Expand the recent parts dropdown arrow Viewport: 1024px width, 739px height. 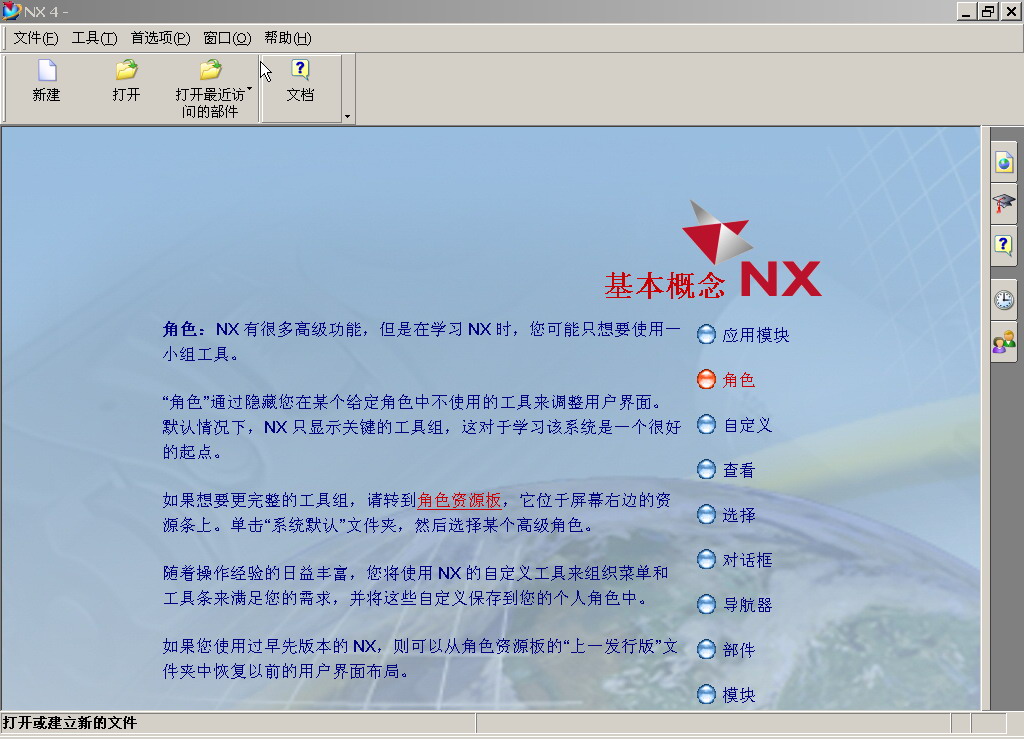(x=249, y=88)
